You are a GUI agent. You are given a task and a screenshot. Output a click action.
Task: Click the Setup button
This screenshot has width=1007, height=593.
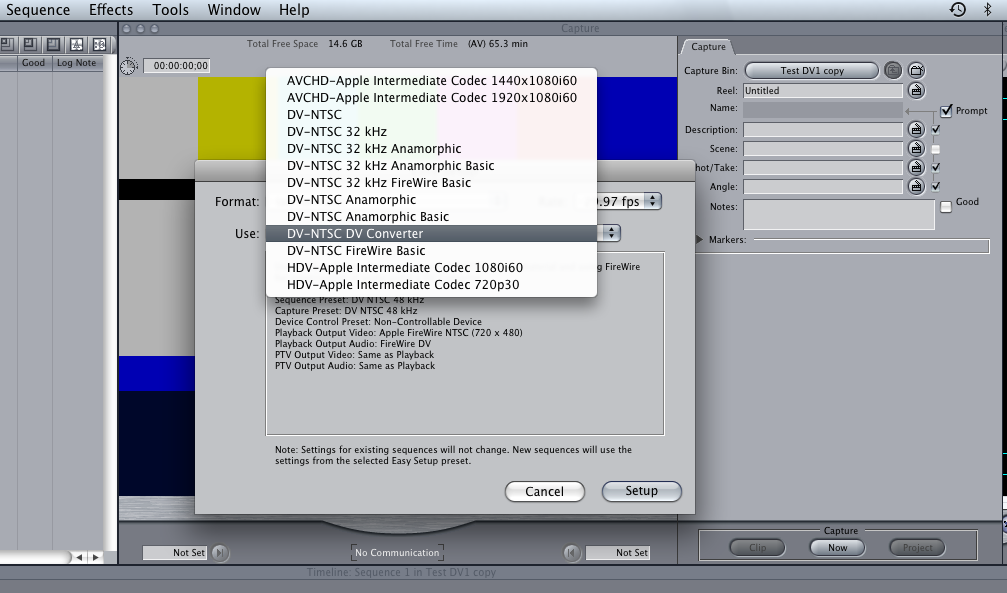click(641, 491)
